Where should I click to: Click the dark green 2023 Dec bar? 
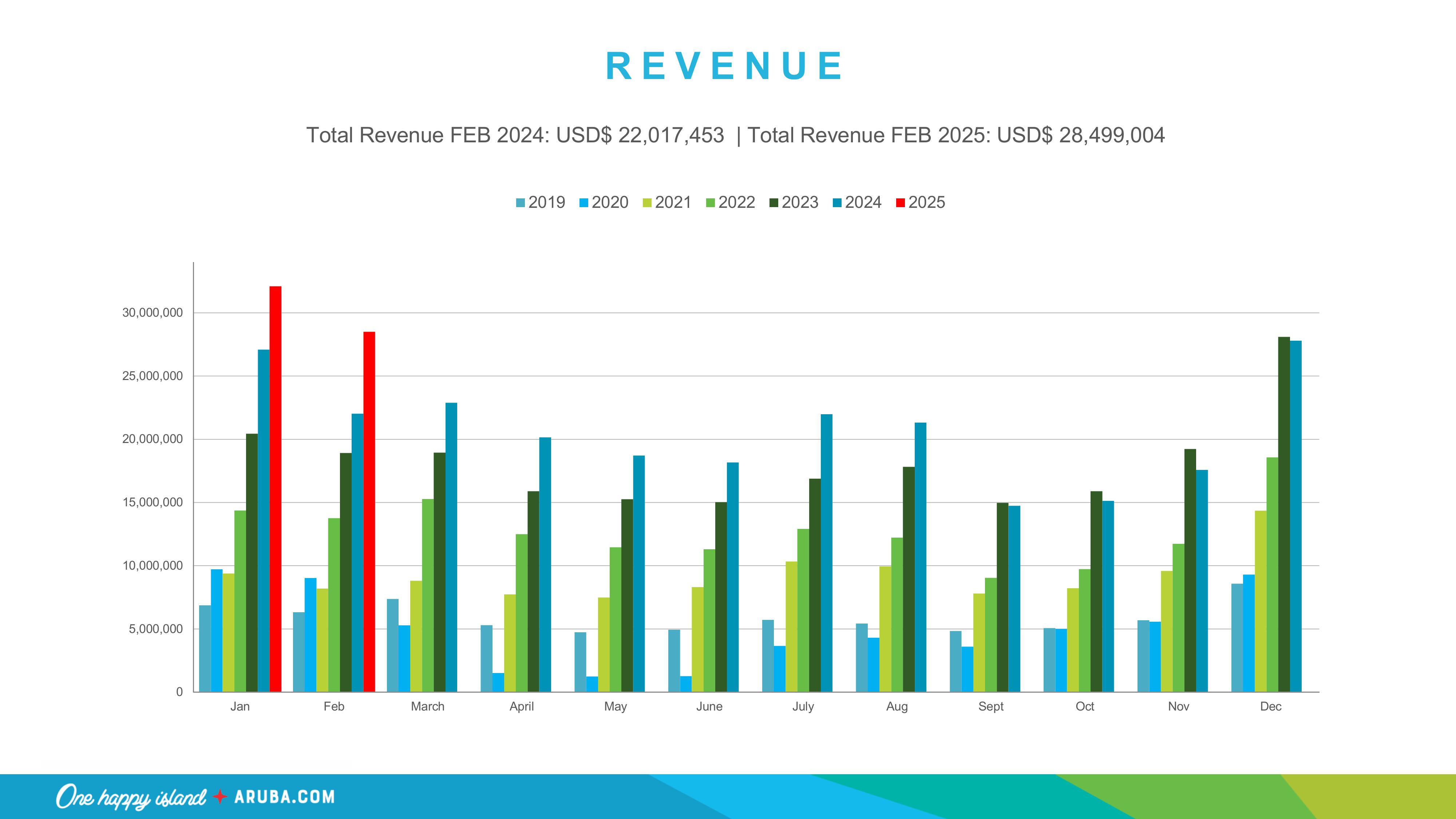[x=1283, y=514]
